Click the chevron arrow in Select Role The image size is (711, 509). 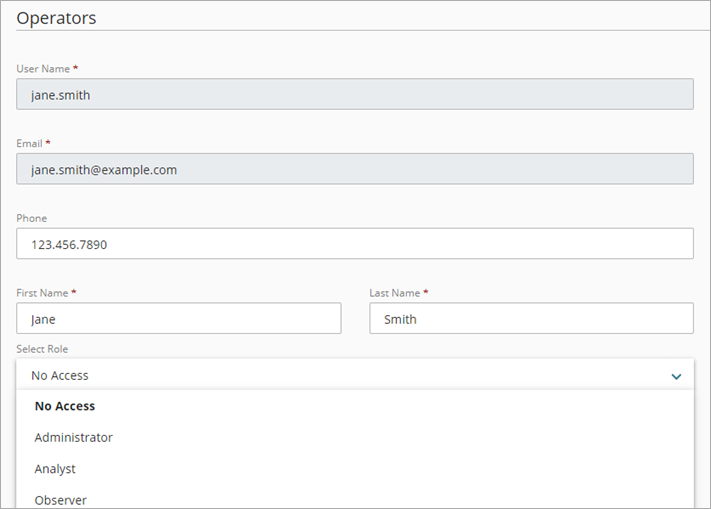(x=677, y=376)
